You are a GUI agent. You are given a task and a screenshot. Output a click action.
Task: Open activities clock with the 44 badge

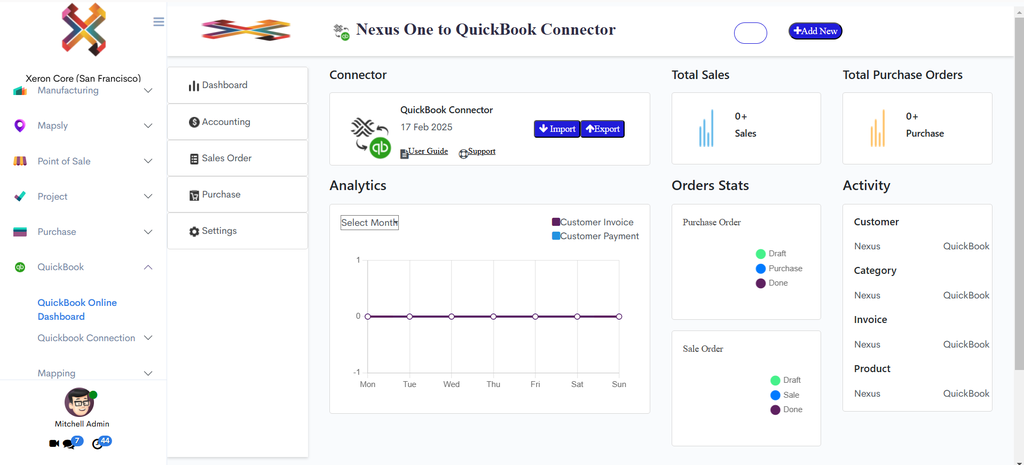[x=102, y=443]
